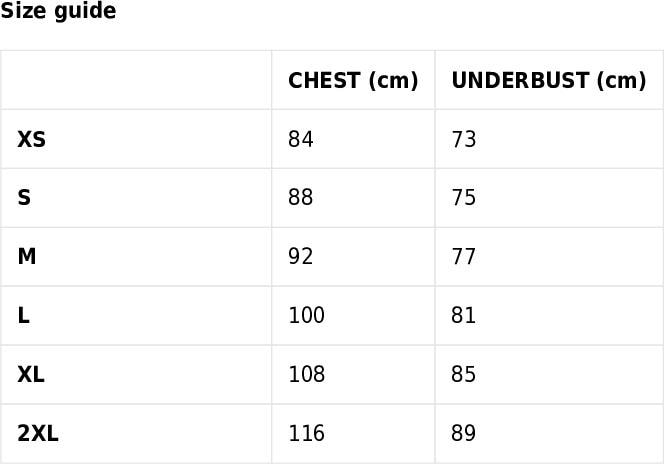
Task: Select underbust value 73 for XS
Action: [x=464, y=139]
